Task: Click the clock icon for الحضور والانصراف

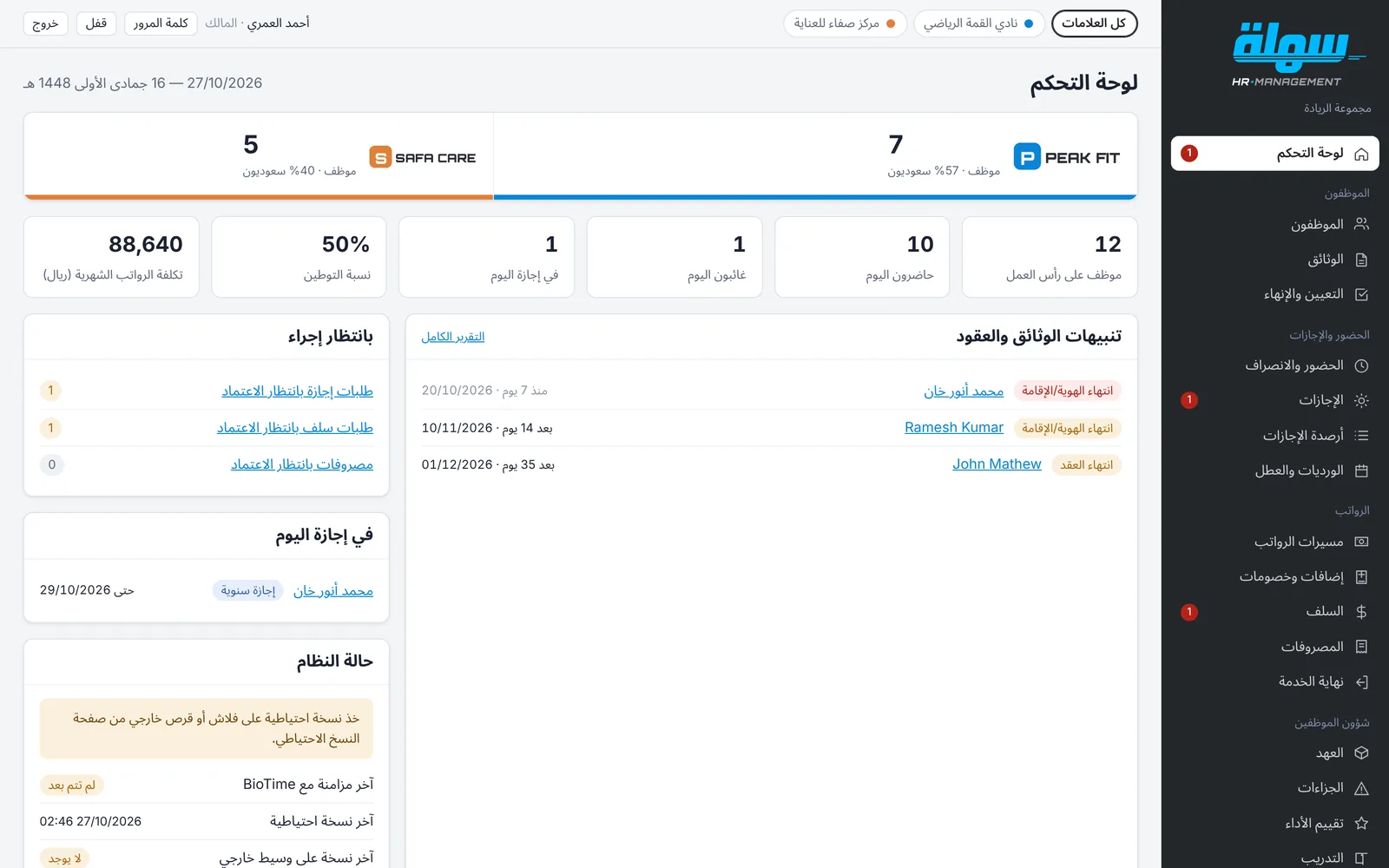Action: click(1361, 365)
